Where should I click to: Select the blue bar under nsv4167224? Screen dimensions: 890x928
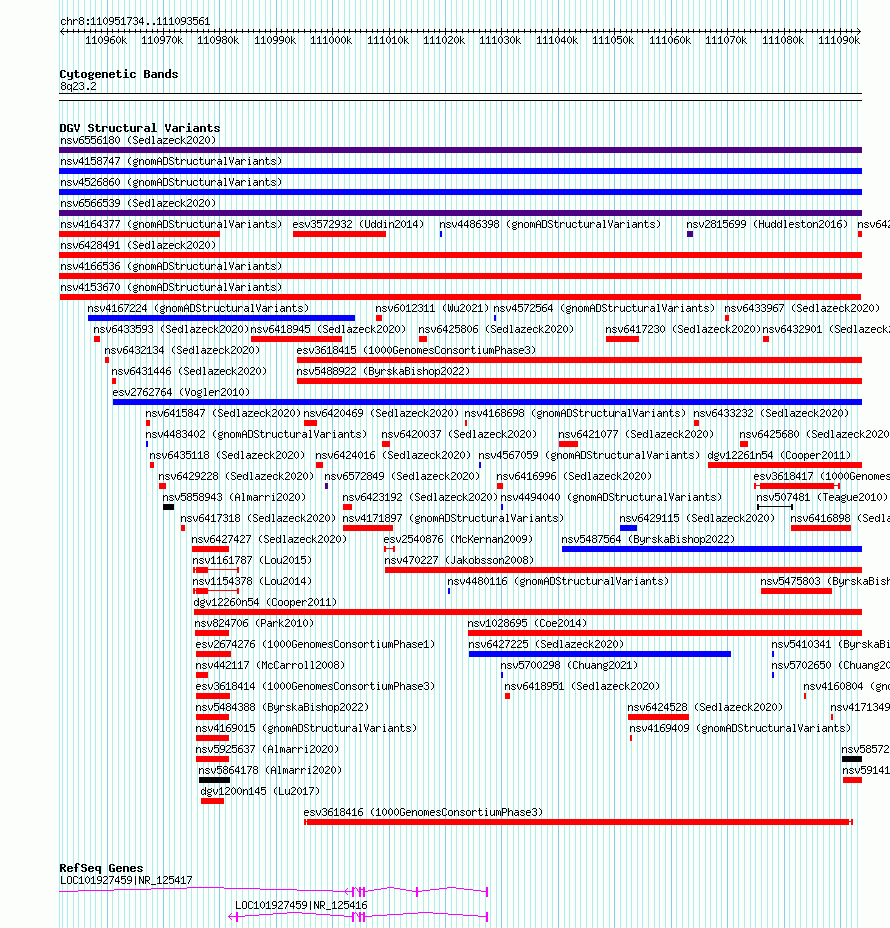tap(221, 318)
